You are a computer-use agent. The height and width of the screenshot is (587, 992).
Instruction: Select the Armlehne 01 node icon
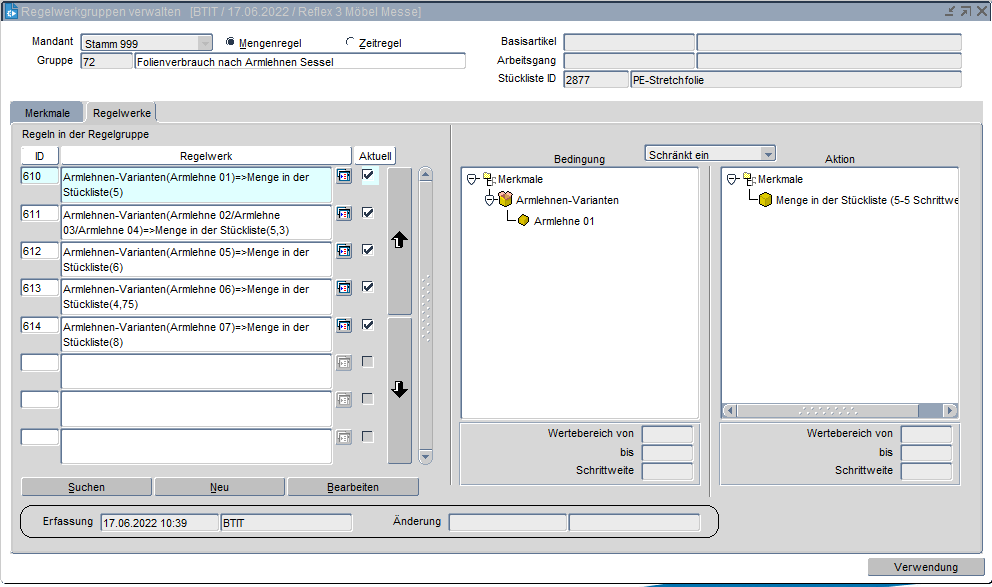point(523,221)
